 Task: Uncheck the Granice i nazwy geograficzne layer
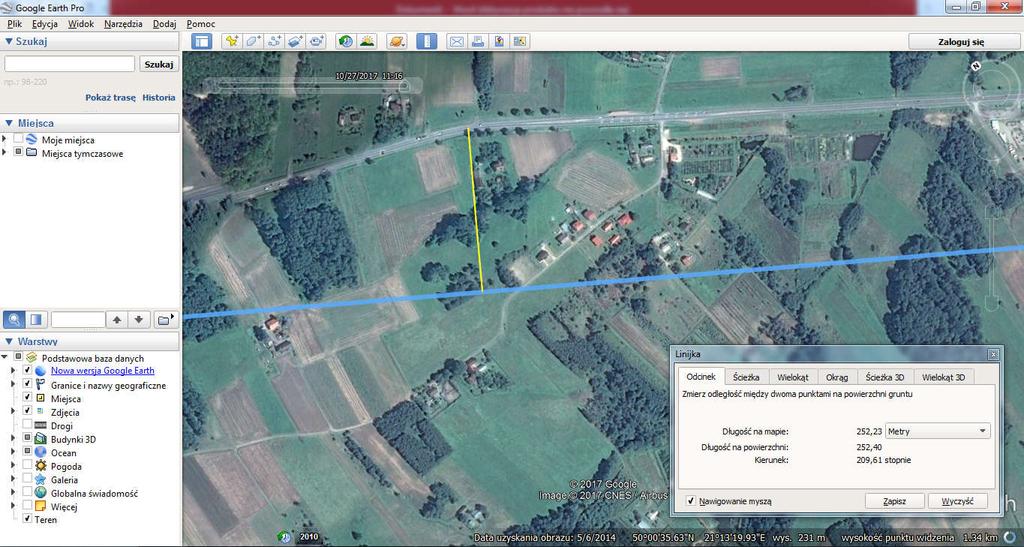pos(27,384)
